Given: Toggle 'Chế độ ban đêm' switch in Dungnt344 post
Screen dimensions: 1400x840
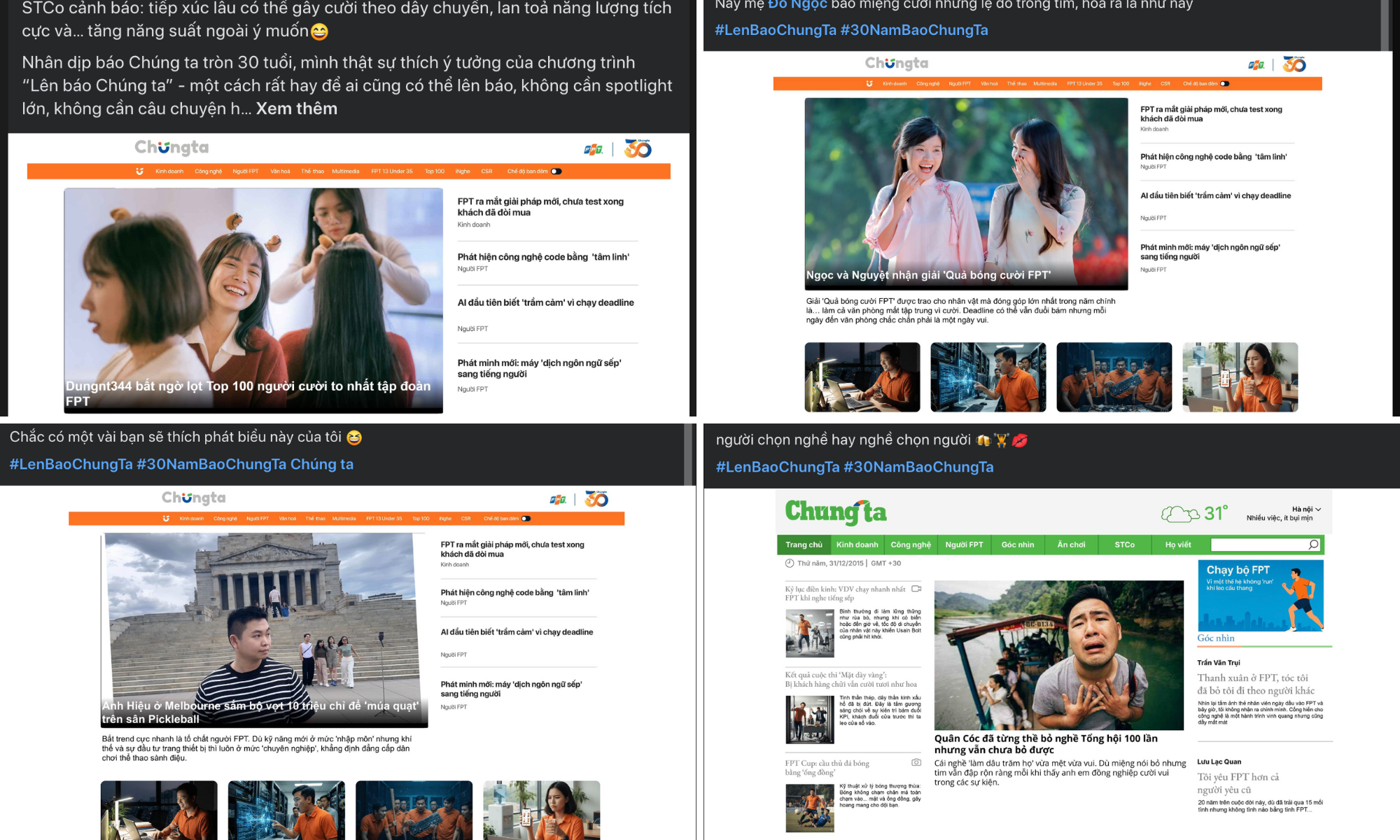Looking at the screenshot, I should (556, 171).
